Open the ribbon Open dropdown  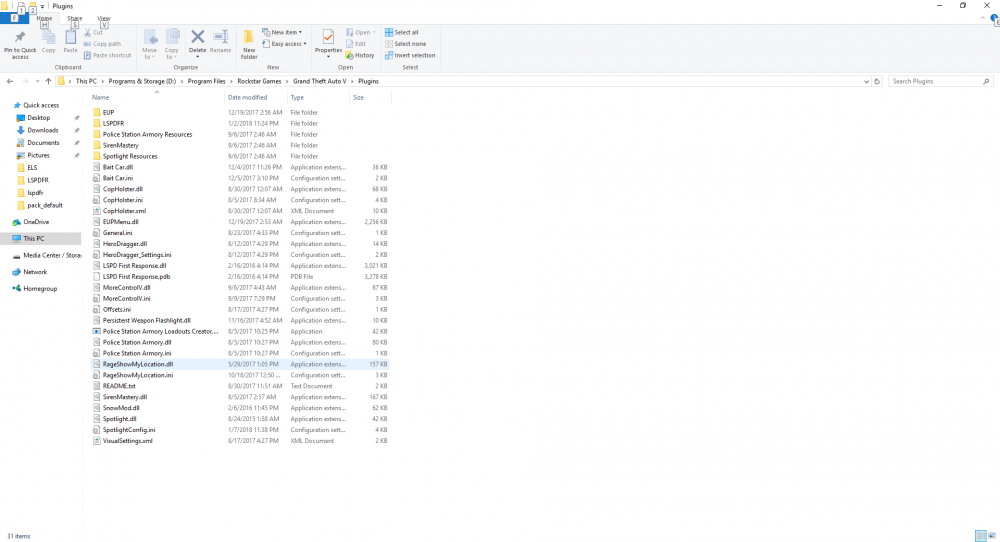point(360,33)
